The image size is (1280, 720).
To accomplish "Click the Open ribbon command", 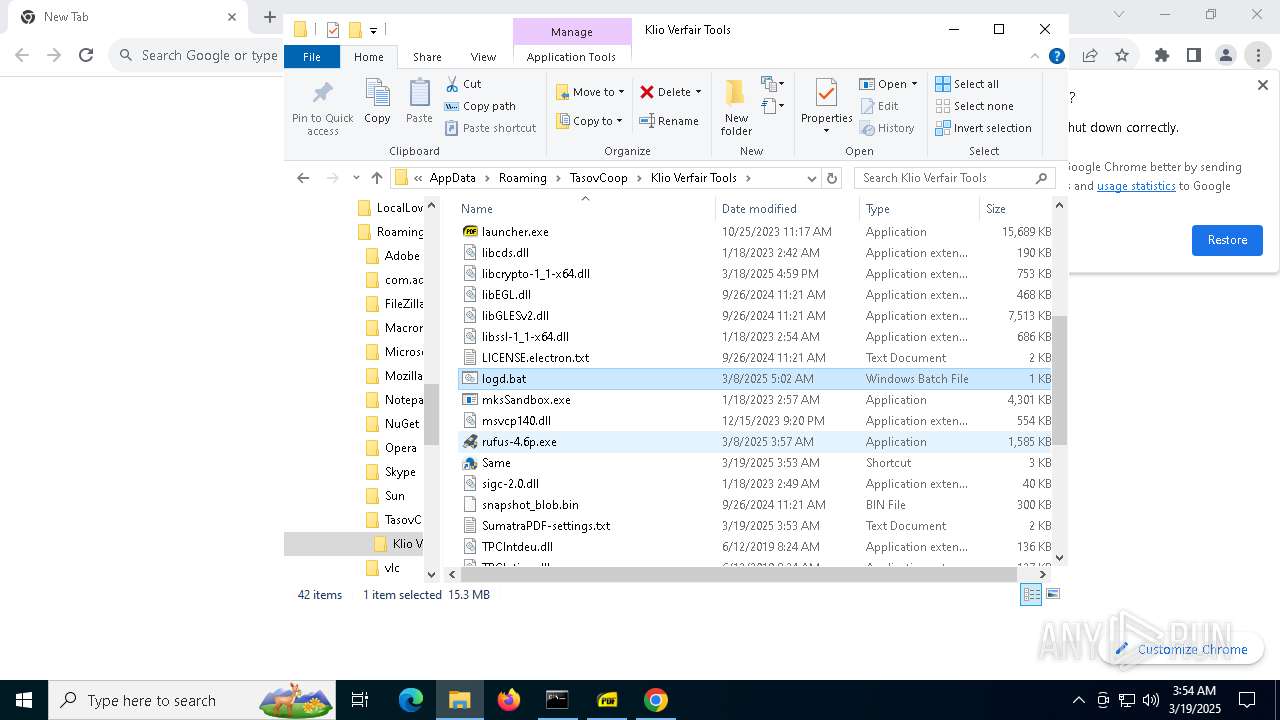I will click(887, 84).
